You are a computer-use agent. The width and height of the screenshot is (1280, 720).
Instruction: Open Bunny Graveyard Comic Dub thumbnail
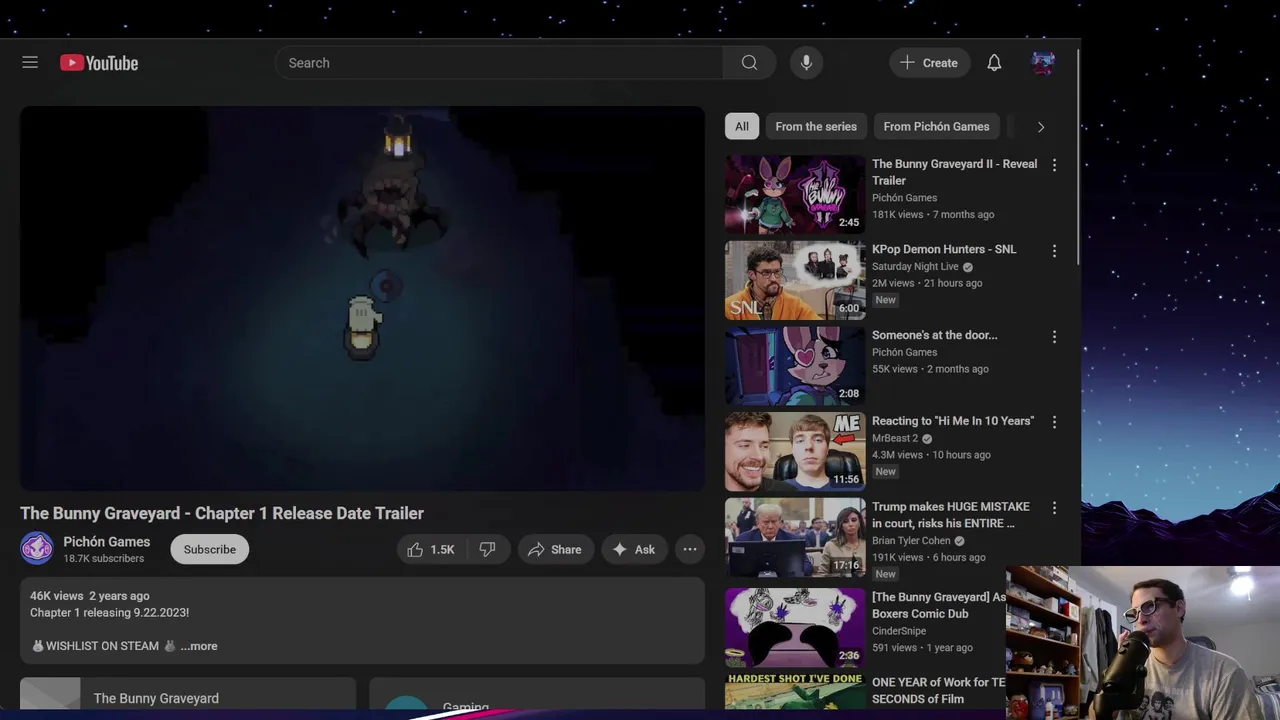click(795, 627)
